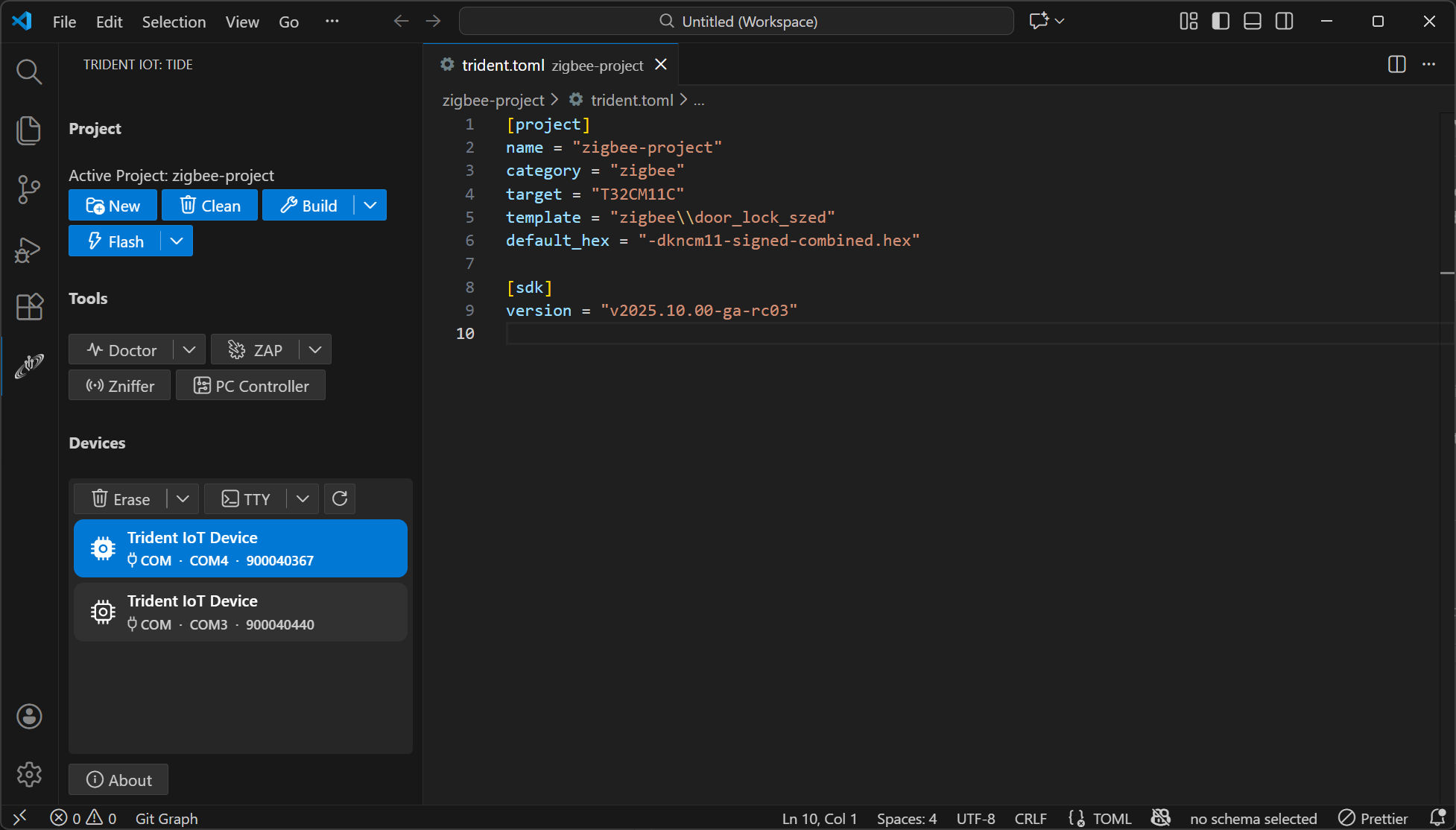Screen dimensions: 1456x830
Task: Expand the ZAP options dropdown
Action: [315, 349]
